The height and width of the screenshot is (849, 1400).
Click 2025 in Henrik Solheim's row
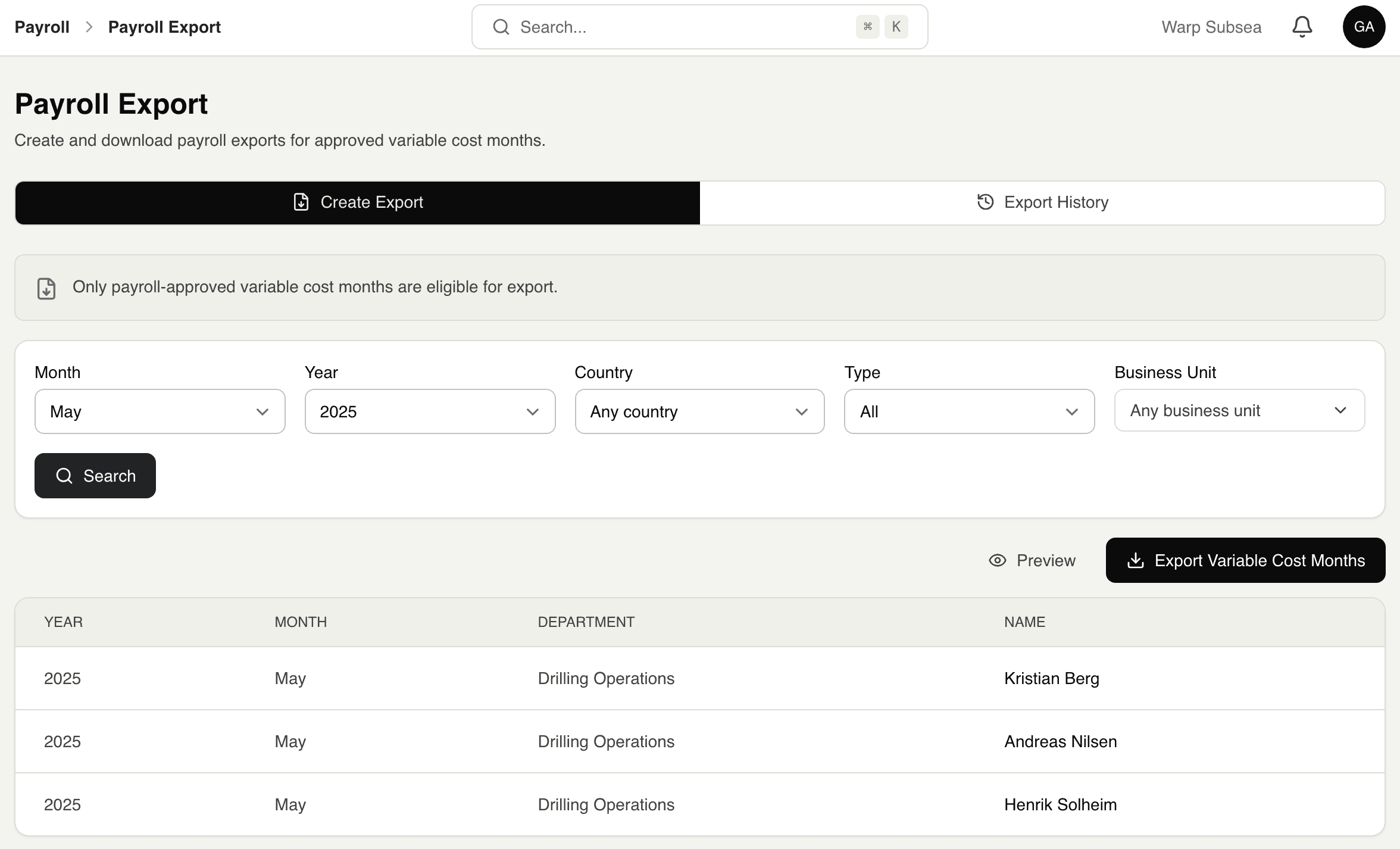click(x=62, y=805)
